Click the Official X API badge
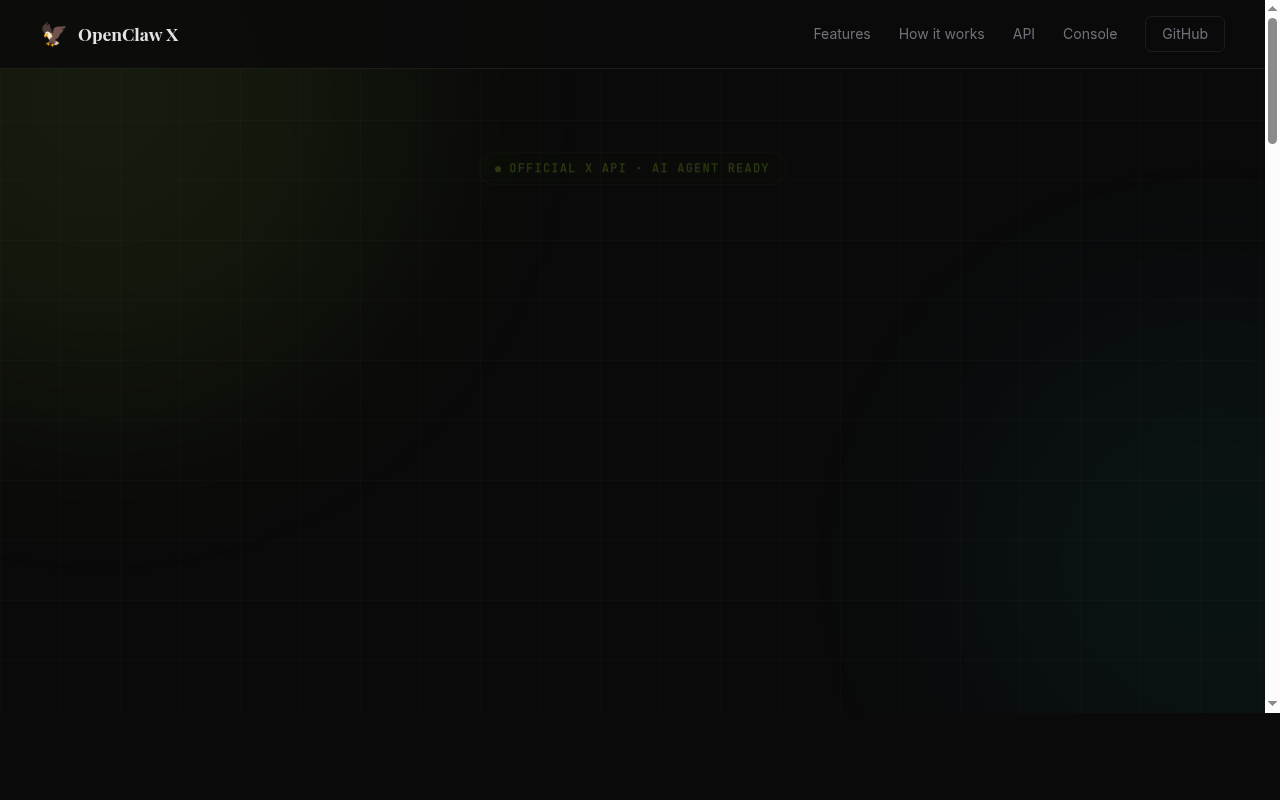Screen dimensions: 1280x800 click(632, 168)
